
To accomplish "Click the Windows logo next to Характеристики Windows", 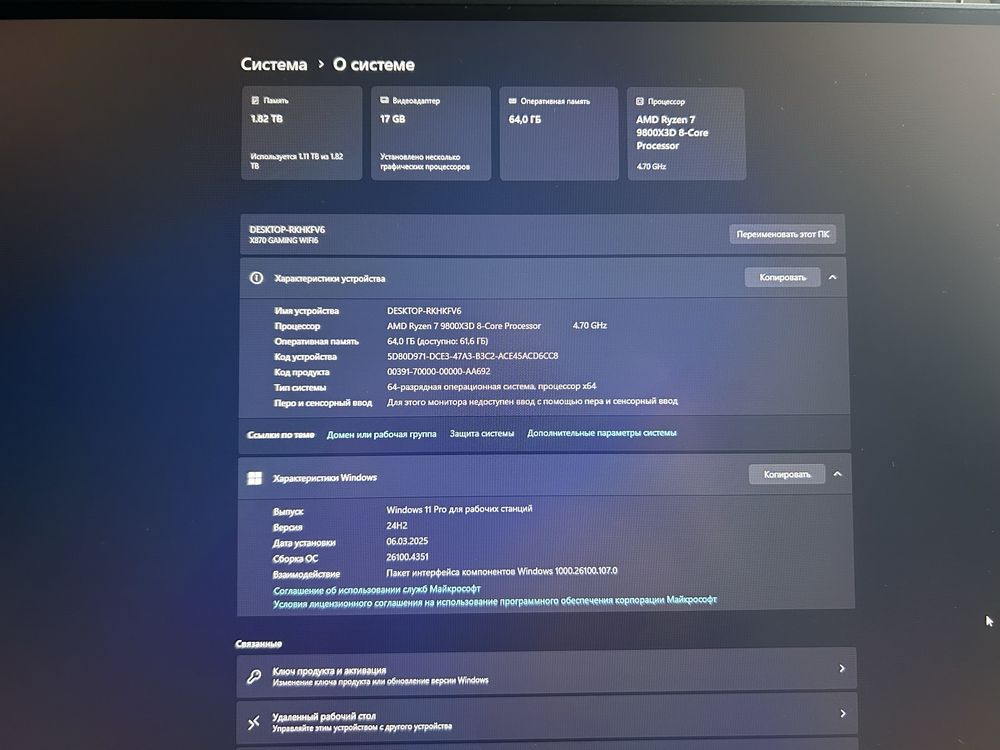I will pos(254,478).
